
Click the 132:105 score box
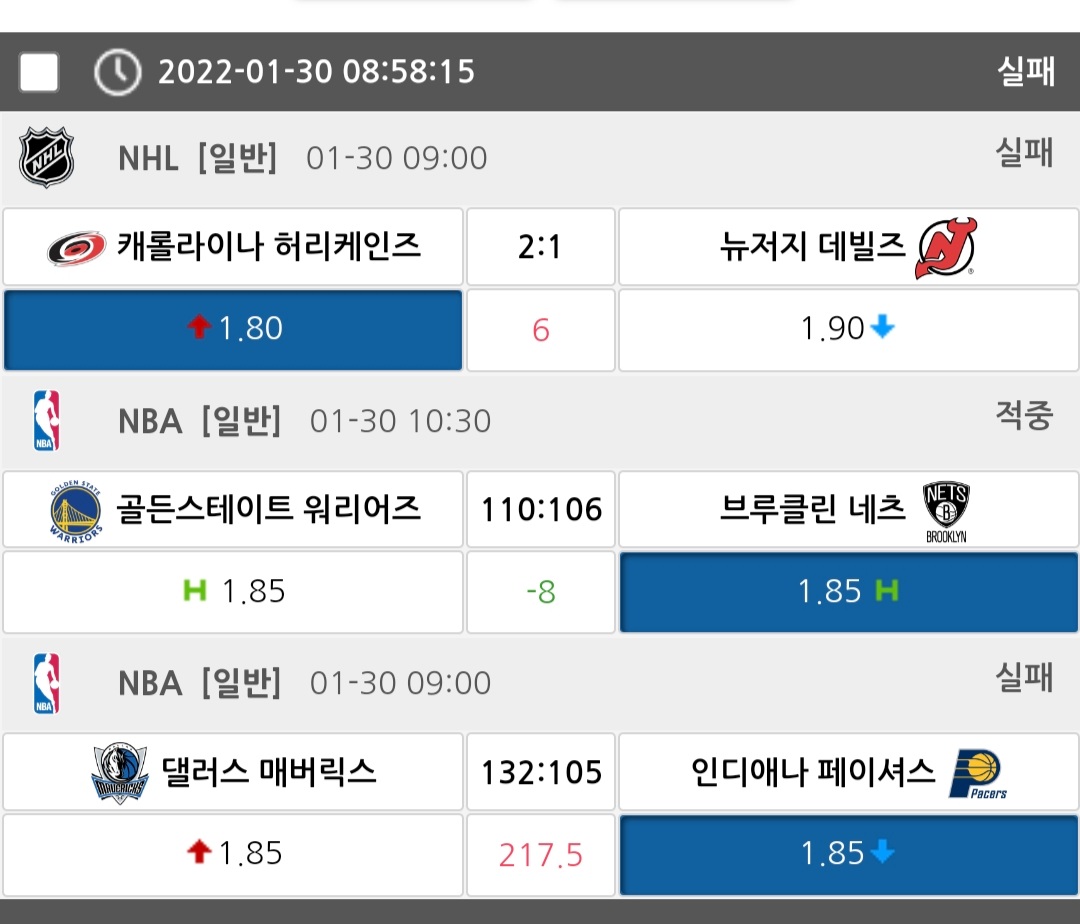coord(541,773)
